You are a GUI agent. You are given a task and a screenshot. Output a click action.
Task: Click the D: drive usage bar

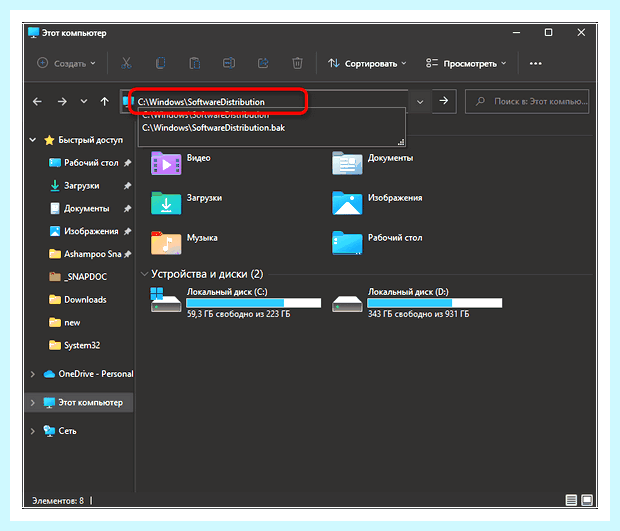tap(435, 303)
